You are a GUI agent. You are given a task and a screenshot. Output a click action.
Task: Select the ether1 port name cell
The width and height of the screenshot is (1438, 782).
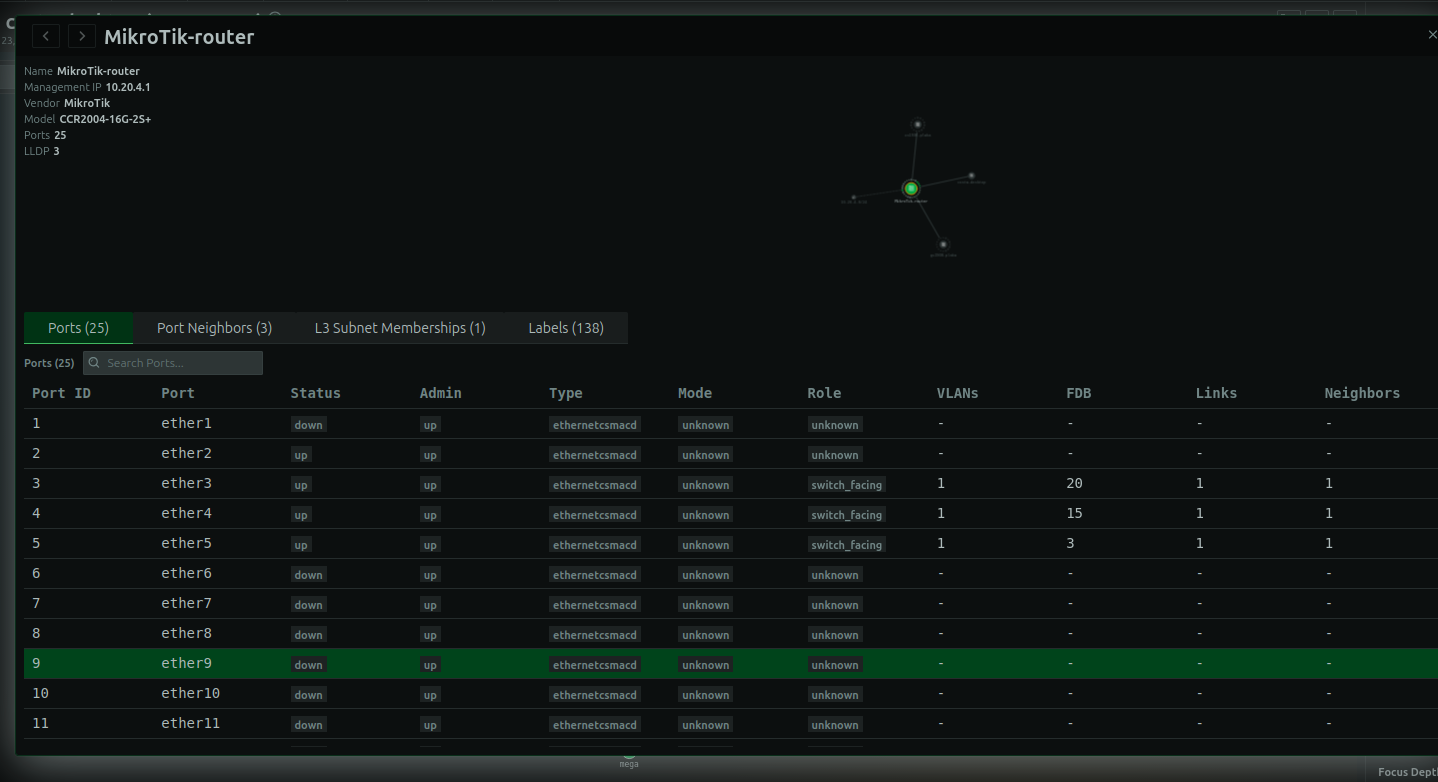click(x=186, y=423)
